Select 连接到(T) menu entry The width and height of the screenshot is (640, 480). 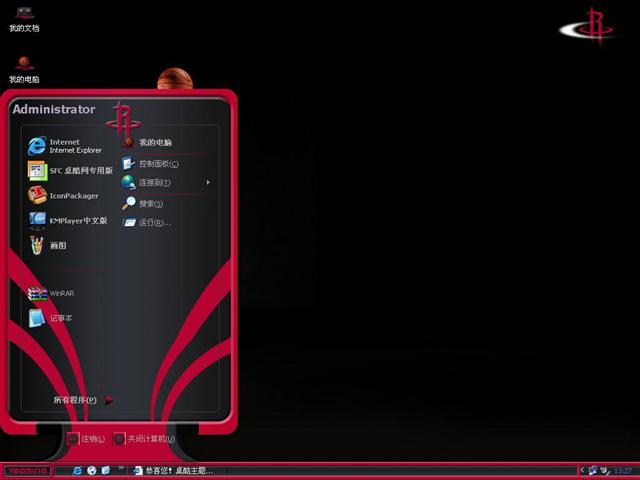coord(146,182)
